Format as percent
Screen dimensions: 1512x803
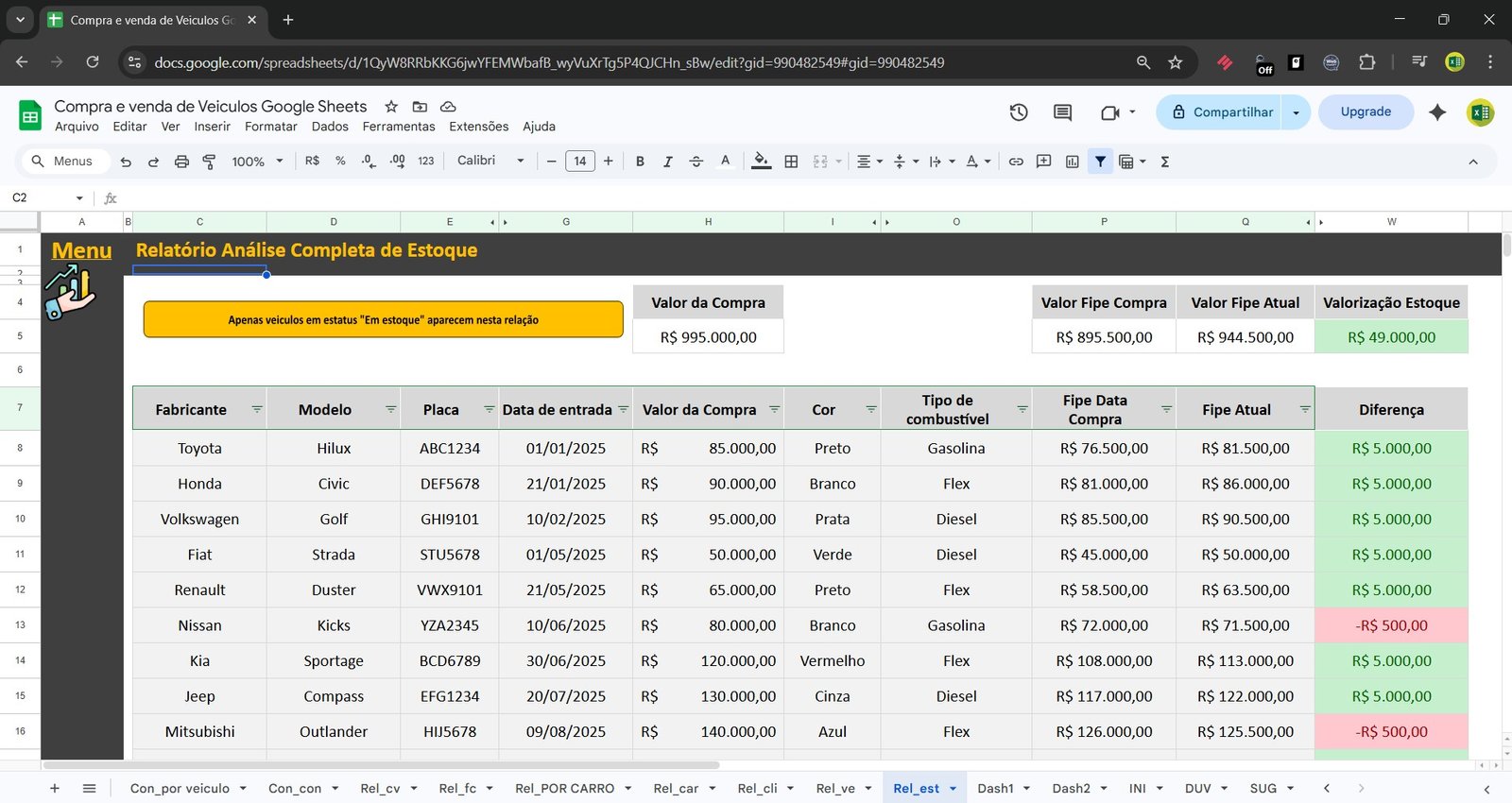[340, 162]
